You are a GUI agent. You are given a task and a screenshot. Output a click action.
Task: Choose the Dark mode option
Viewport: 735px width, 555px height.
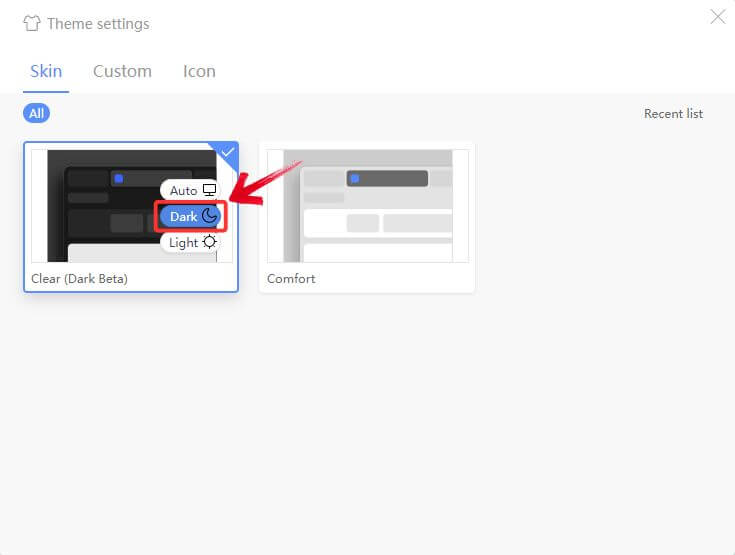190,217
